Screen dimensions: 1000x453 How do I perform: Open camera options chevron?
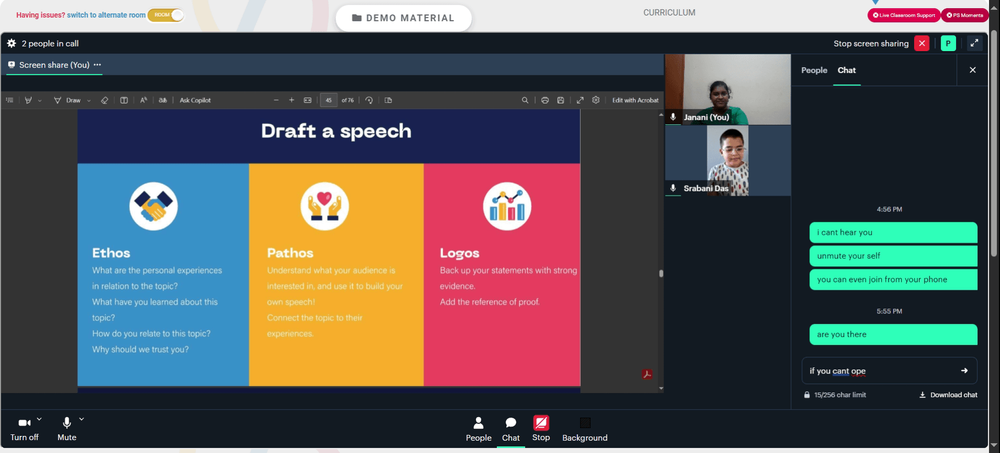click(40, 419)
